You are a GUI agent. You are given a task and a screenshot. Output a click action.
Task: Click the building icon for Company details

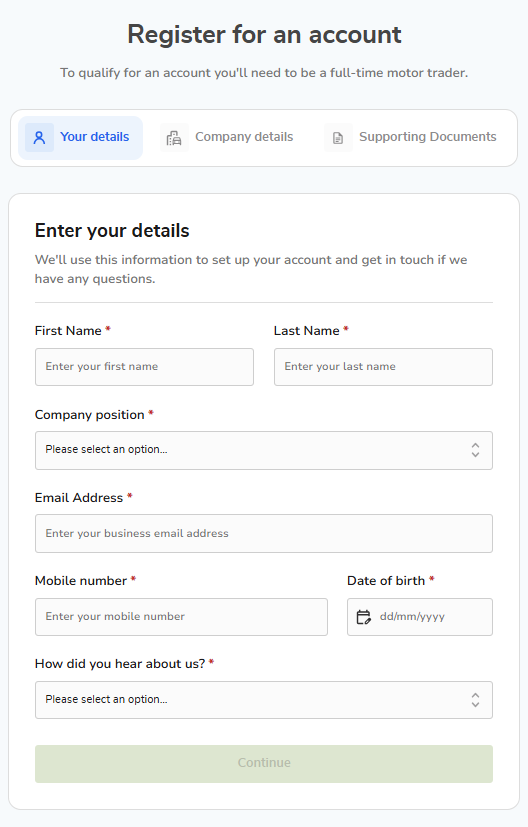click(x=174, y=138)
